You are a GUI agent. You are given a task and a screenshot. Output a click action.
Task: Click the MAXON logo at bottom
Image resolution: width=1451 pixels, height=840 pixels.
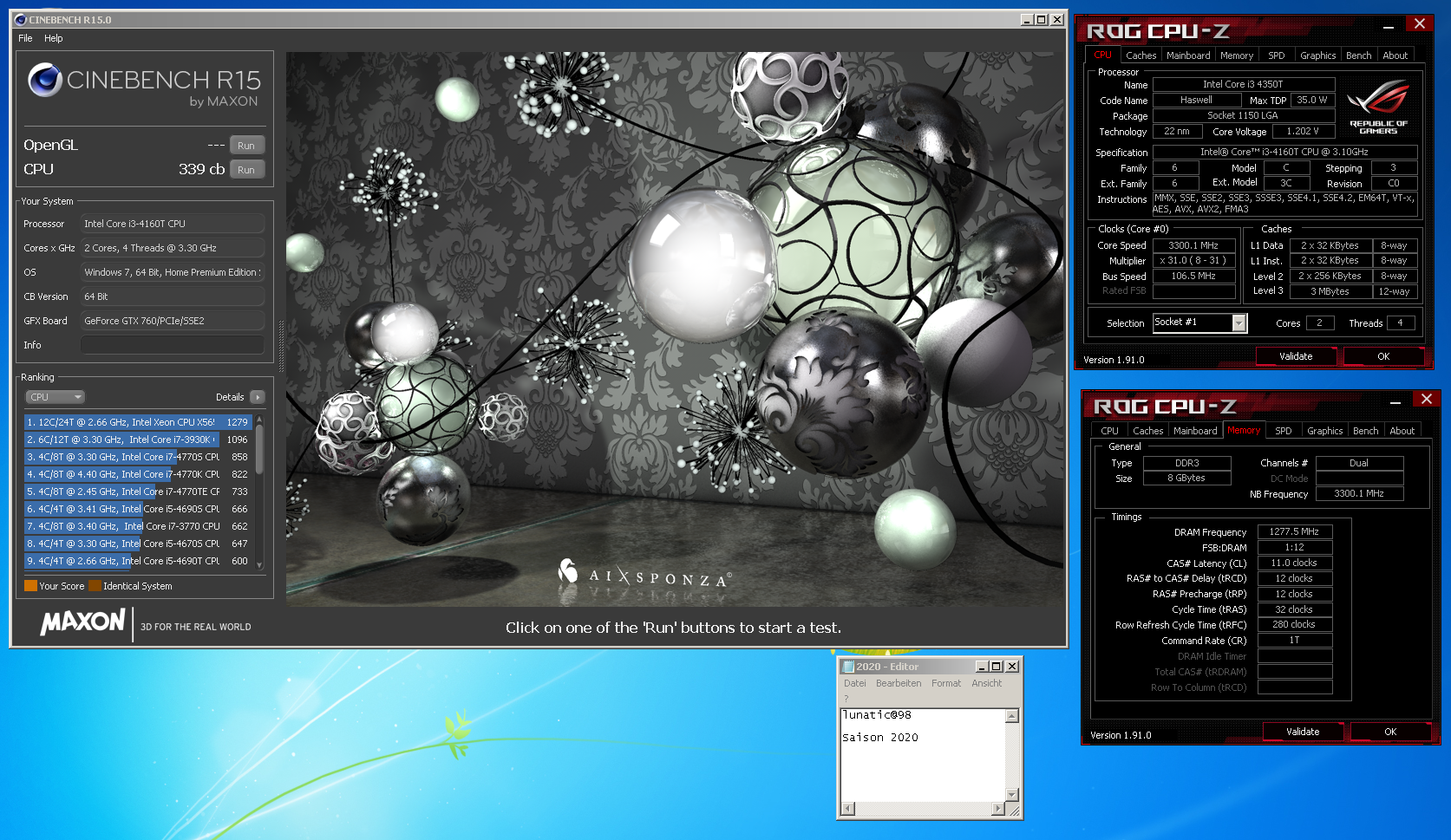[82, 622]
